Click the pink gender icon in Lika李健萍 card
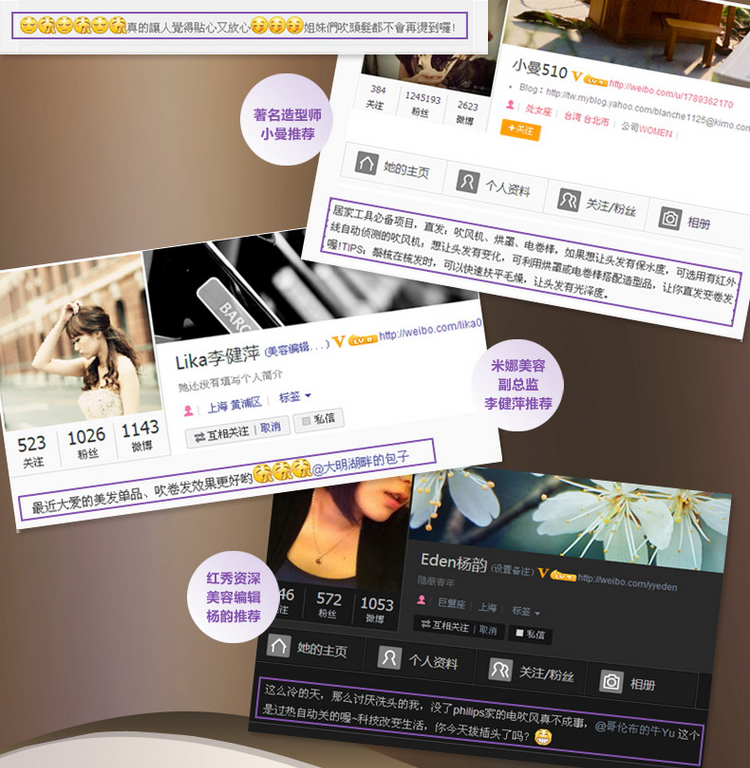Image resolution: width=750 pixels, height=768 pixels. click(188, 410)
